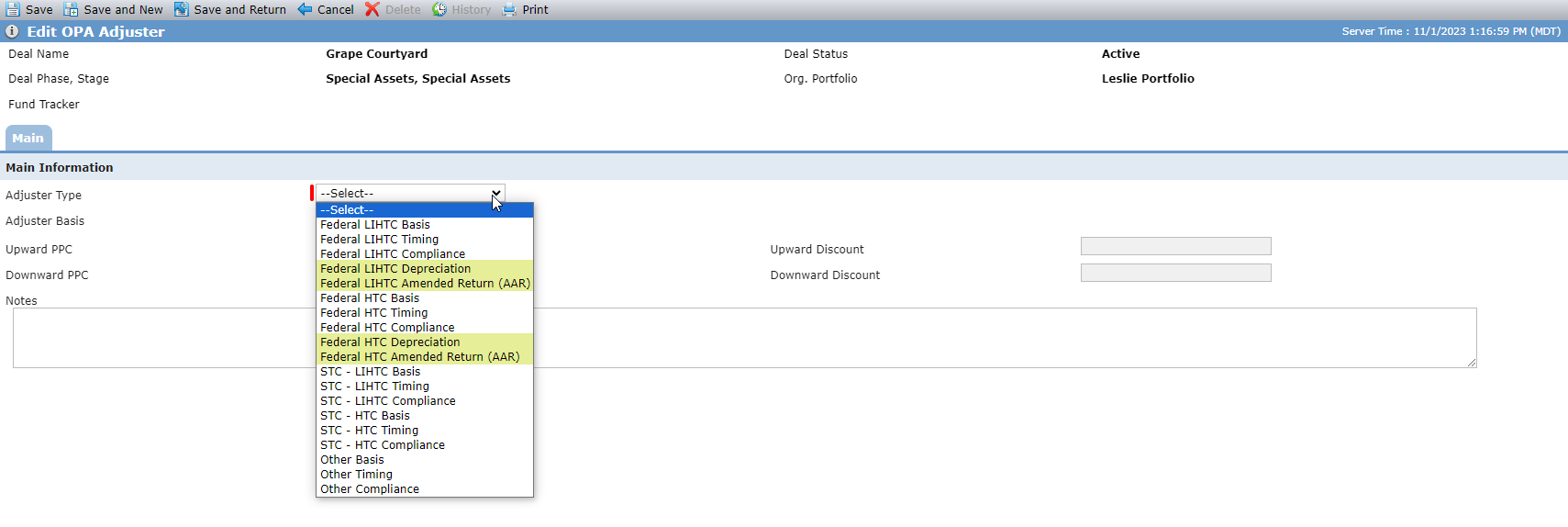Select Other Basis option
This screenshot has height=527, width=1568.
(x=425, y=460)
